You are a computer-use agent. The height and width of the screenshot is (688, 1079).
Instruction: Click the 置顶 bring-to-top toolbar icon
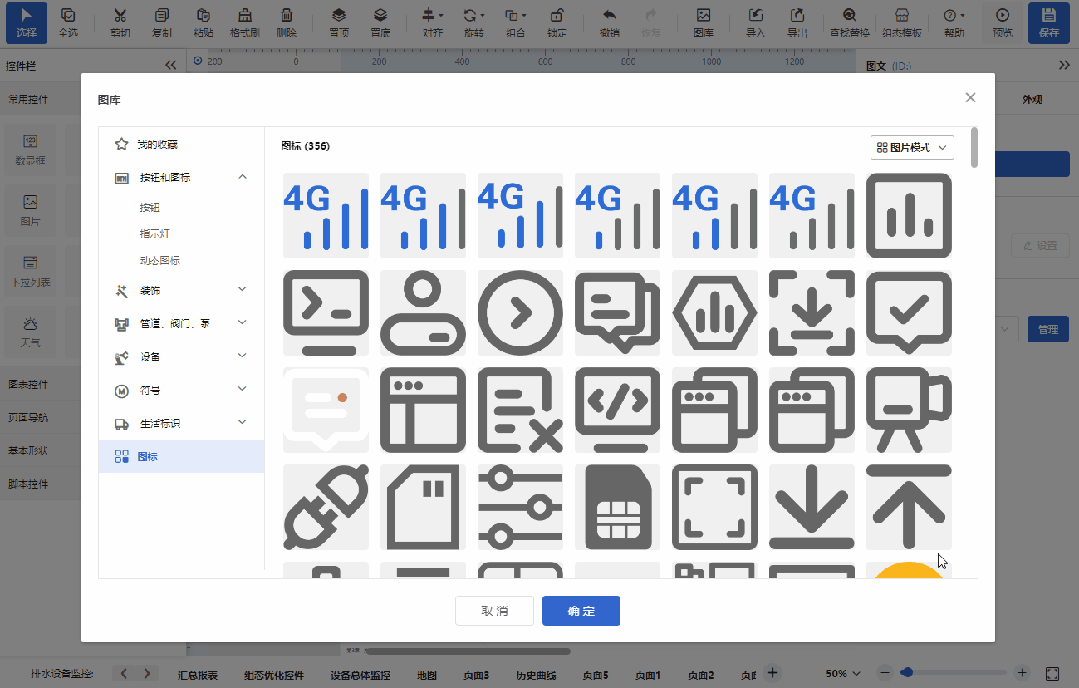point(339,22)
